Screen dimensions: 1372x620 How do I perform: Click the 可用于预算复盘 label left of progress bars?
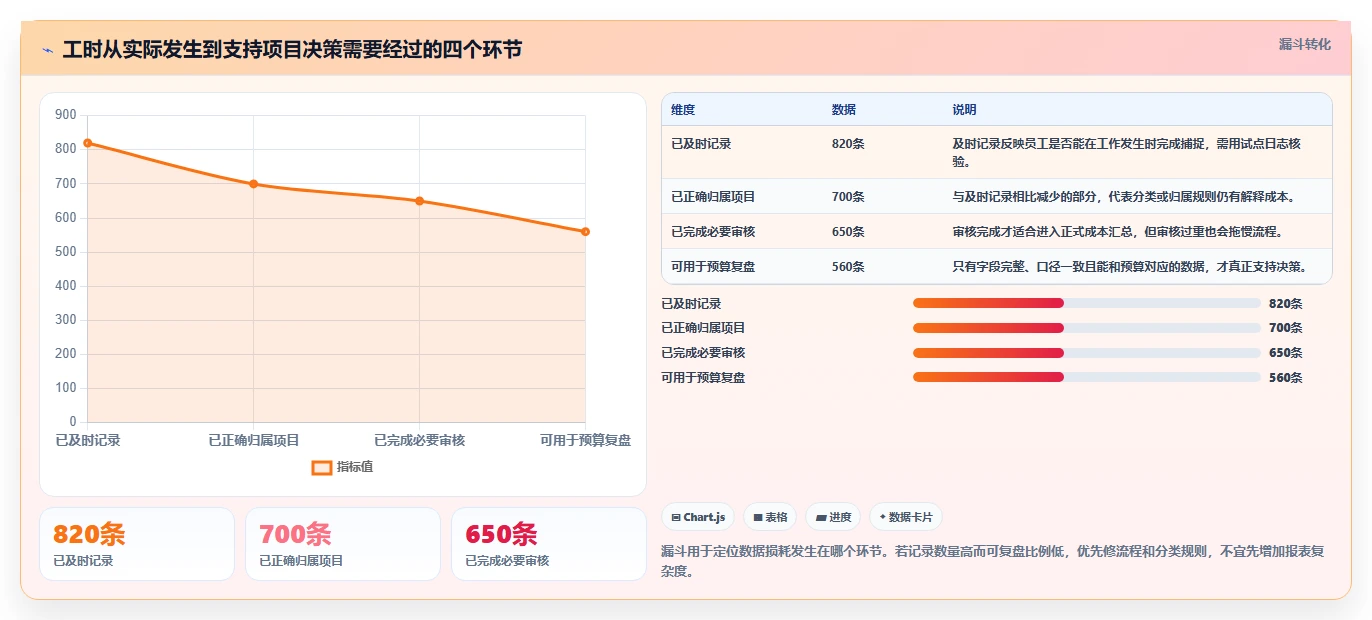coord(703,378)
